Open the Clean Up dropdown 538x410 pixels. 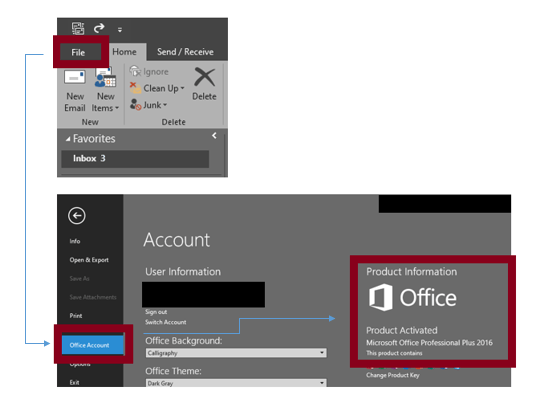coord(157,88)
